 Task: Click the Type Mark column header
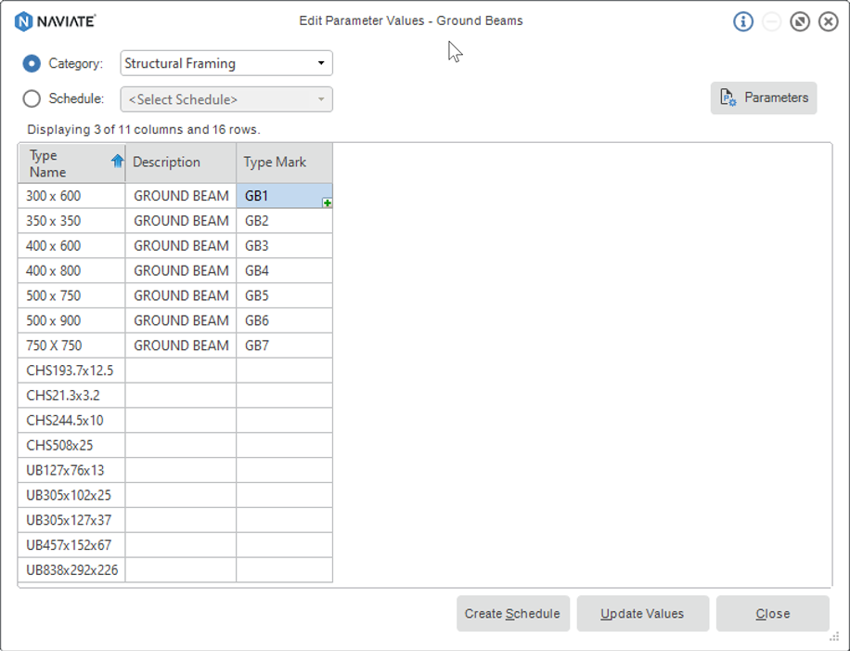pyautogui.click(x=284, y=162)
